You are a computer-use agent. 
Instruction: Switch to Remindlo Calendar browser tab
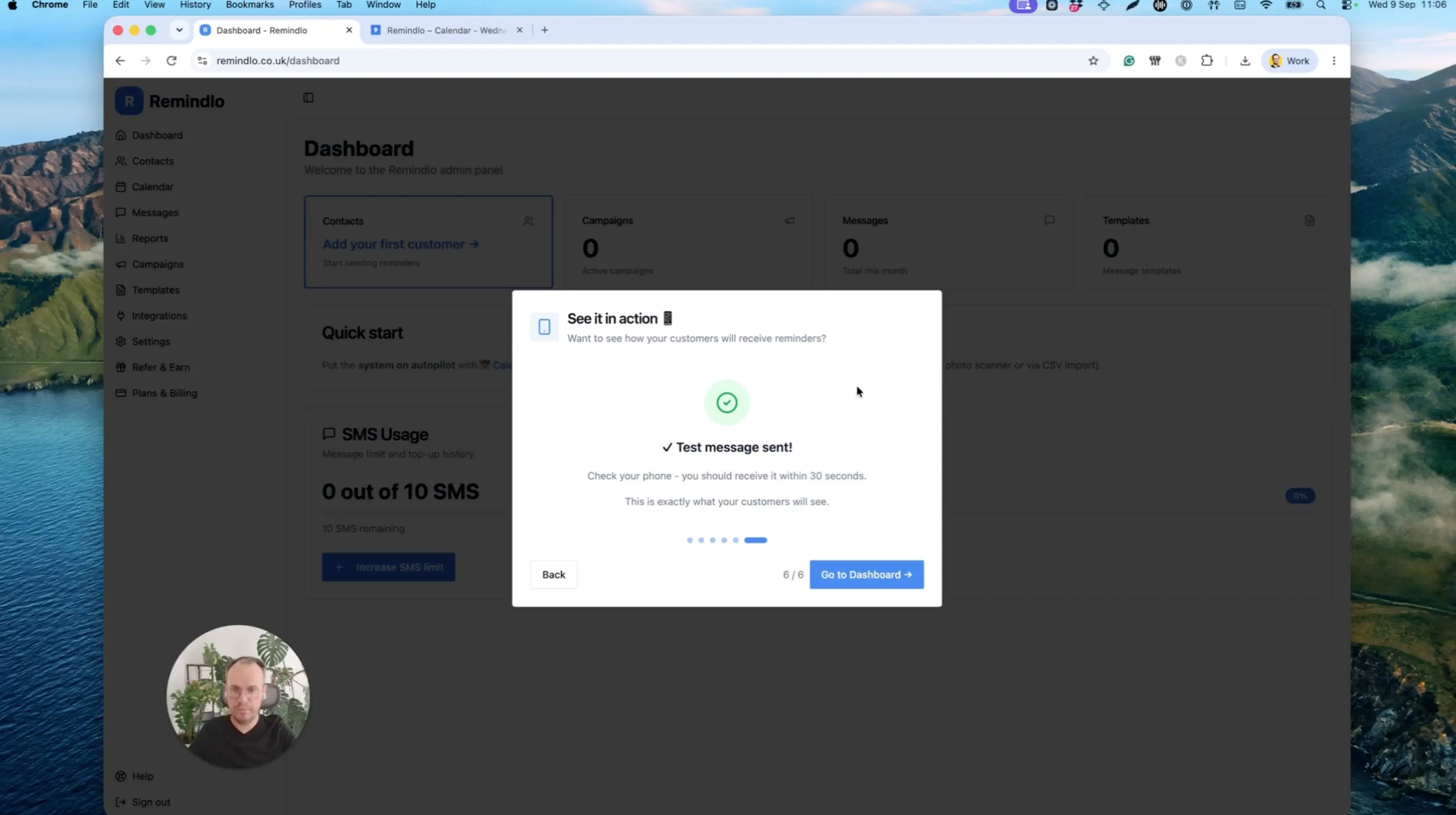(446, 30)
